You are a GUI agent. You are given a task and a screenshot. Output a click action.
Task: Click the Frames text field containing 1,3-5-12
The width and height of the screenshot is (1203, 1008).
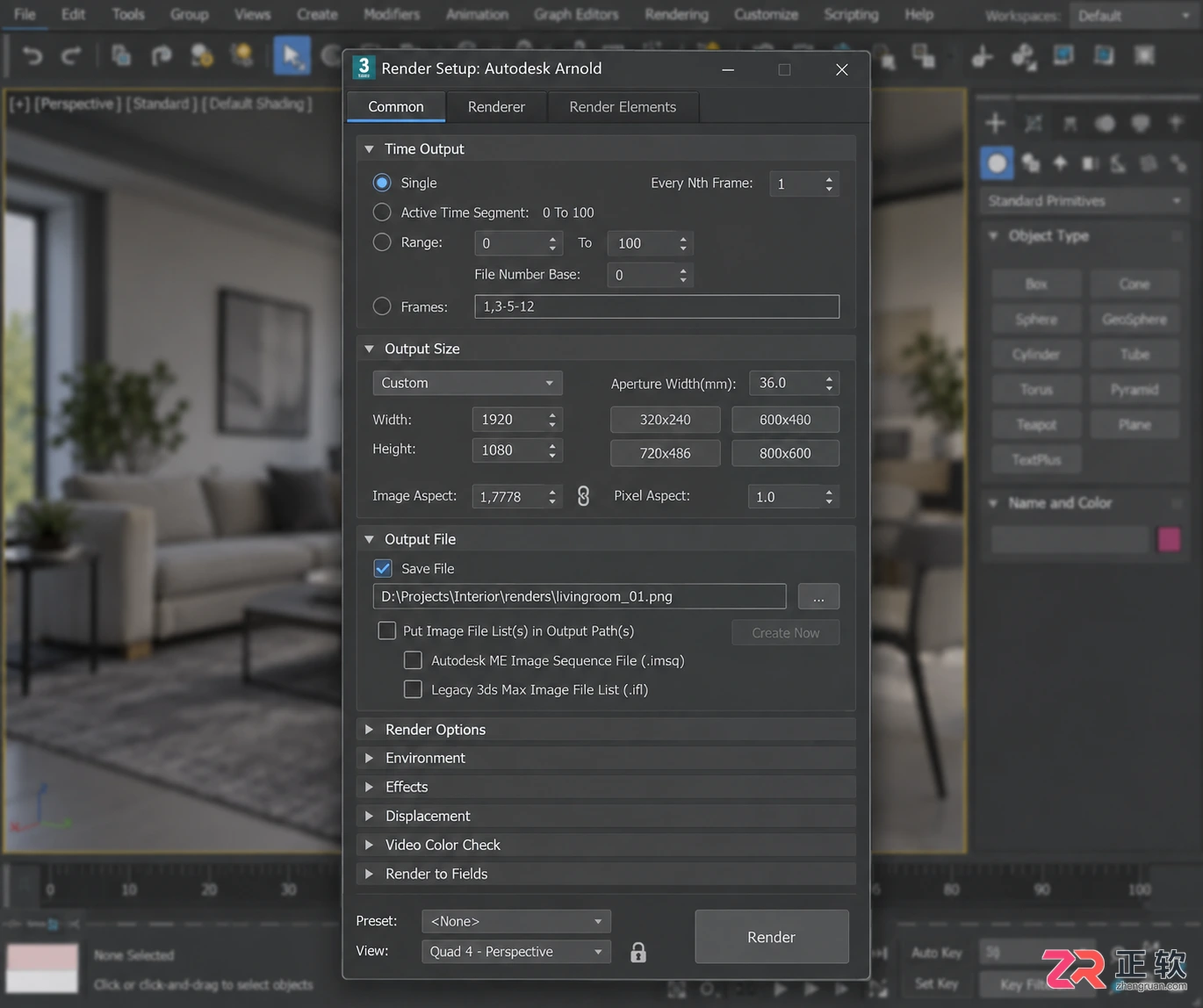tap(657, 306)
